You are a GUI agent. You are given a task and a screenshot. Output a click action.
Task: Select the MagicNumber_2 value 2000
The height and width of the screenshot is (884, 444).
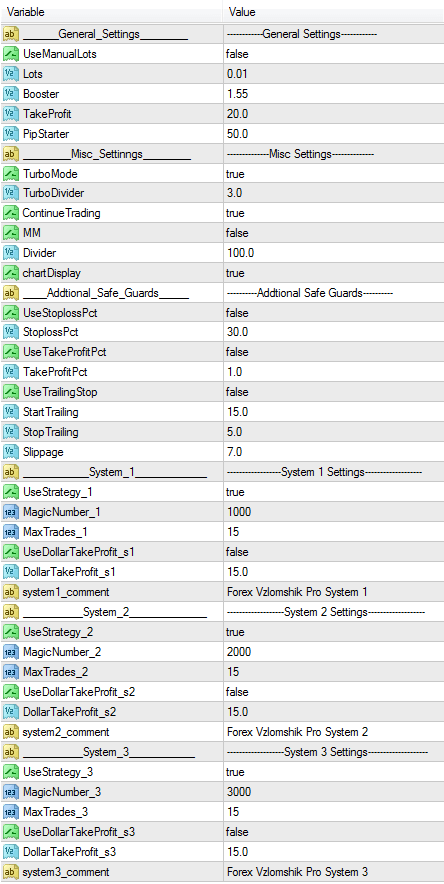click(239, 652)
